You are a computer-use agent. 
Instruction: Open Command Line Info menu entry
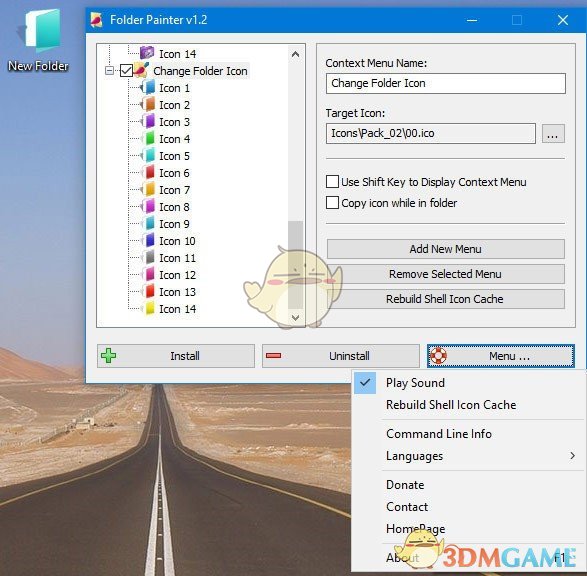439,434
